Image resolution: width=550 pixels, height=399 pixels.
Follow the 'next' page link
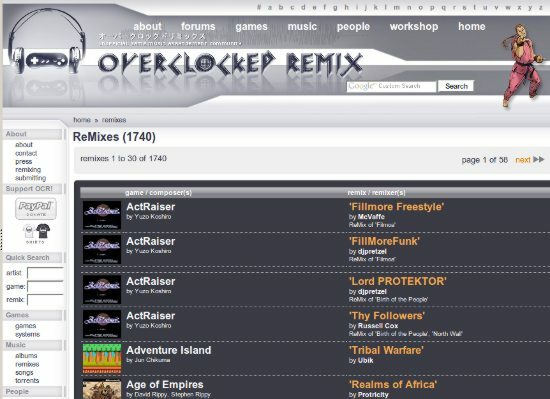pyautogui.click(x=523, y=160)
